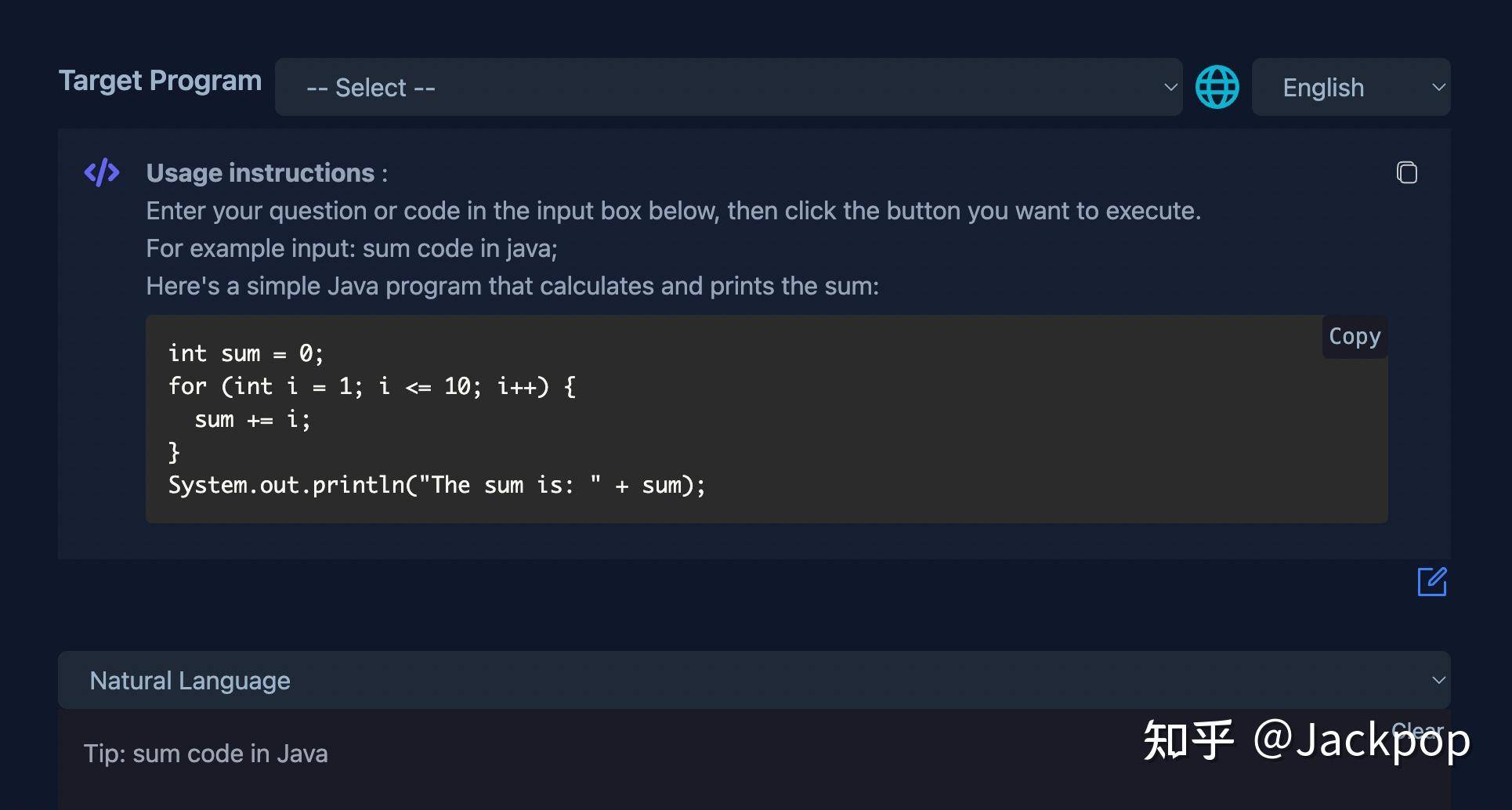The height and width of the screenshot is (810, 1512).
Task: Click the 'int sum = 0;' code line
Action: click(x=246, y=353)
